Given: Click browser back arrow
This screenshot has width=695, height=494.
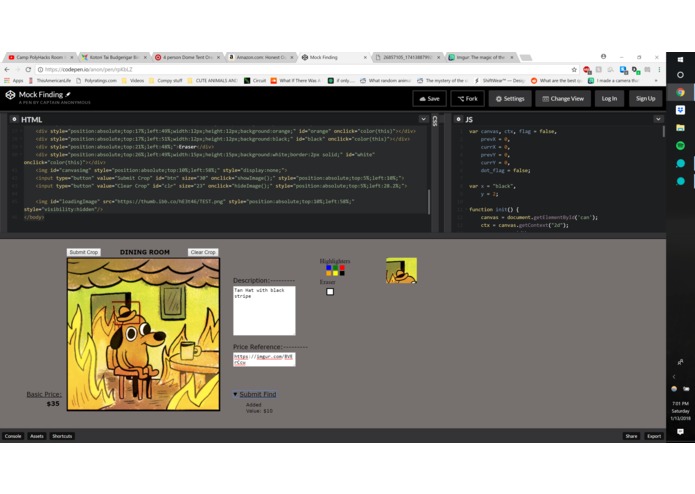Looking at the screenshot, I should 7,70.
